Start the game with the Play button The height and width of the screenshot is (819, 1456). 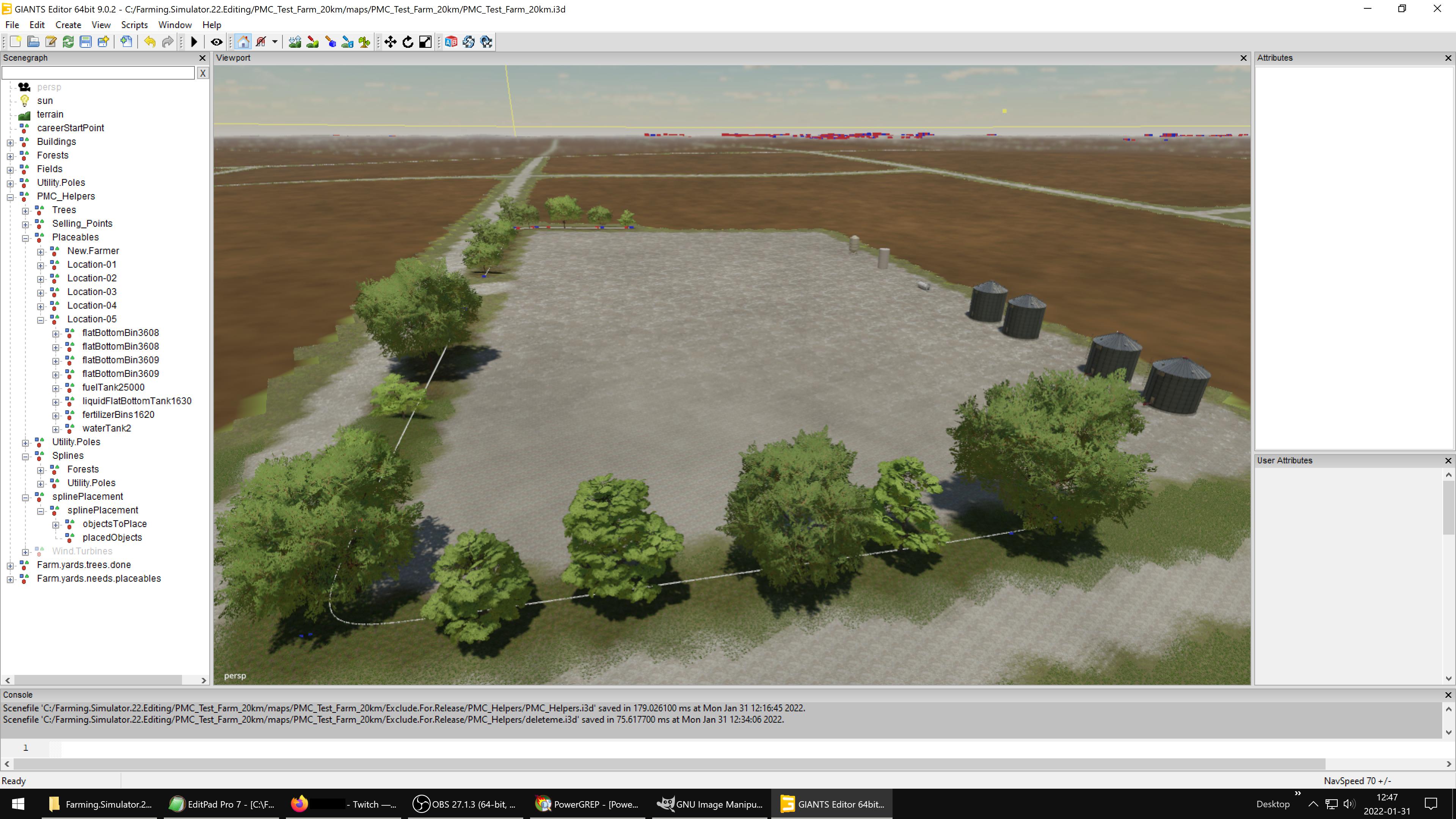194,42
